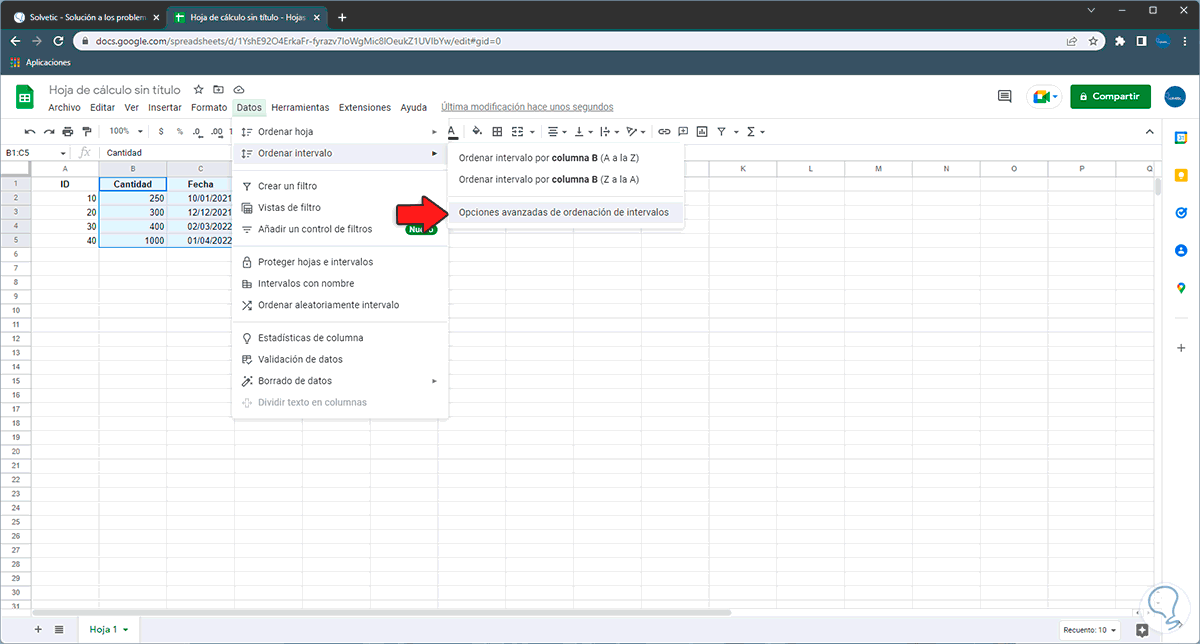Open the Formato menu
This screenshot has width=1200, height=644.
tap(209, 107)
